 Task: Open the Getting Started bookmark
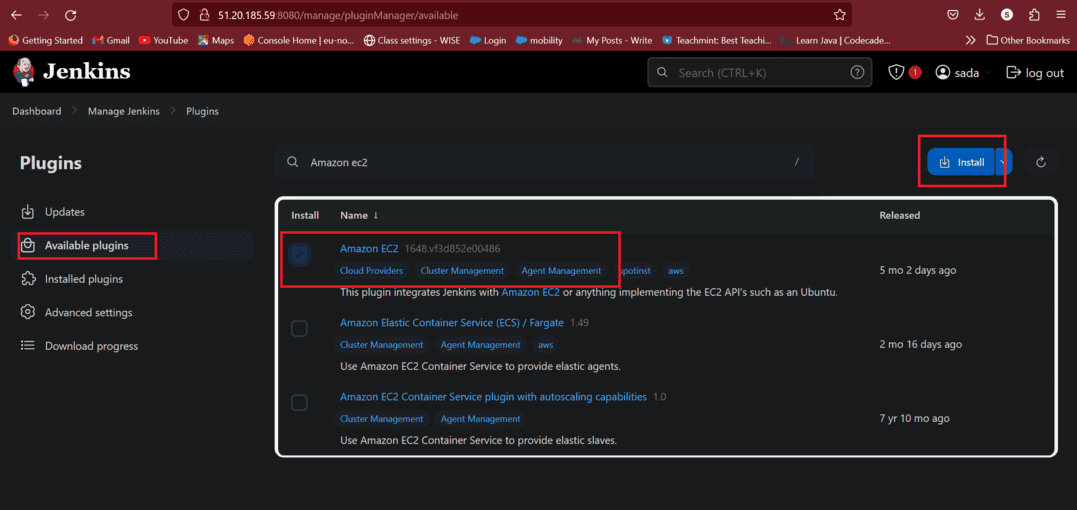coord(45,40)
